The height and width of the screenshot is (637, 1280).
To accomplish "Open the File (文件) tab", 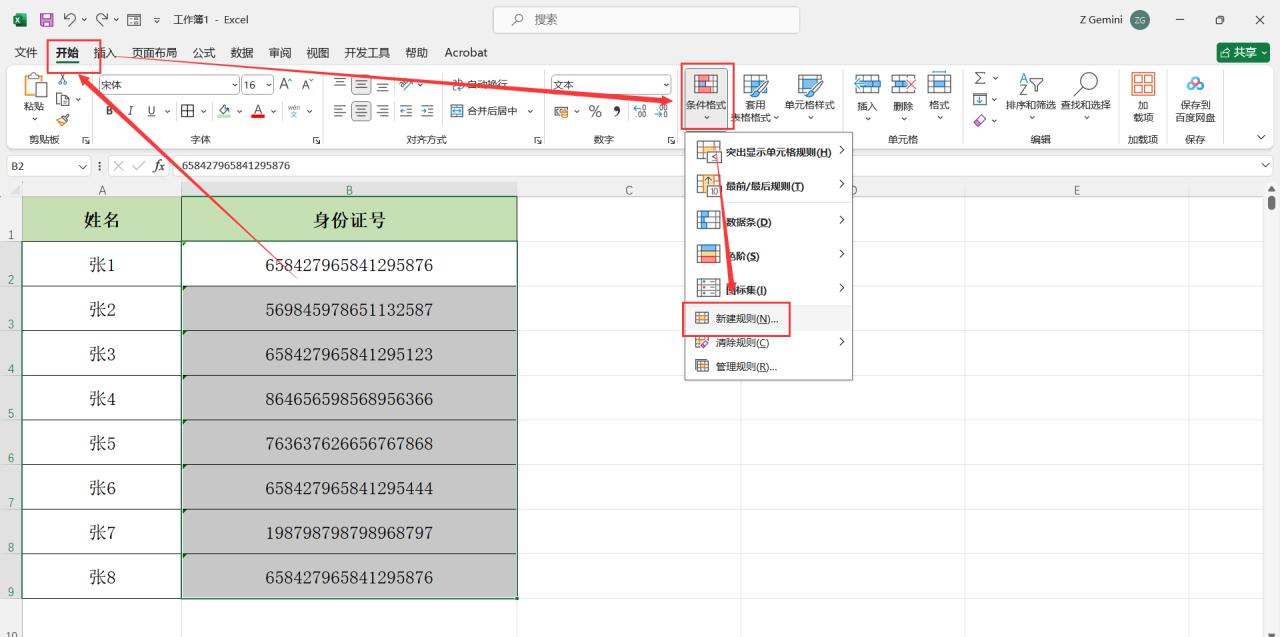I will coord(26,53).
